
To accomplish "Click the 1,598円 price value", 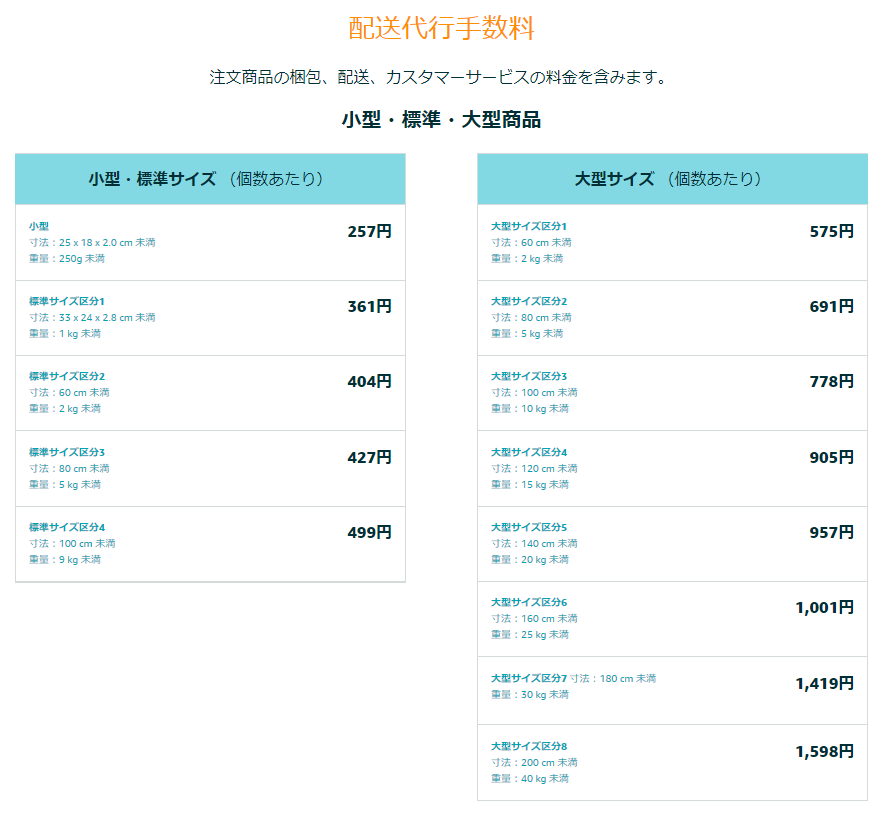I will 824,752.
